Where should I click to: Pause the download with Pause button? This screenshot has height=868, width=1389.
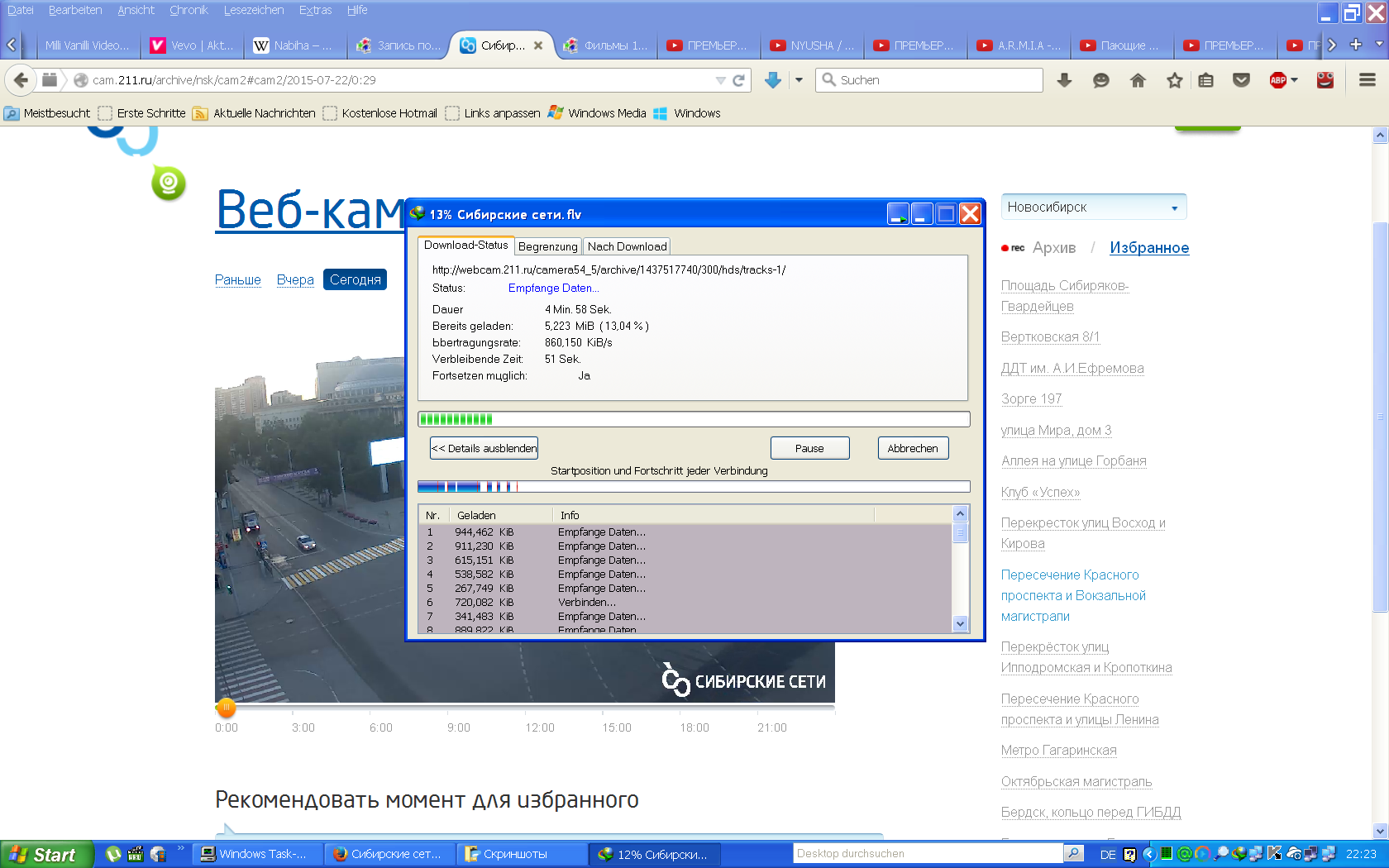(x=809, y=448)
